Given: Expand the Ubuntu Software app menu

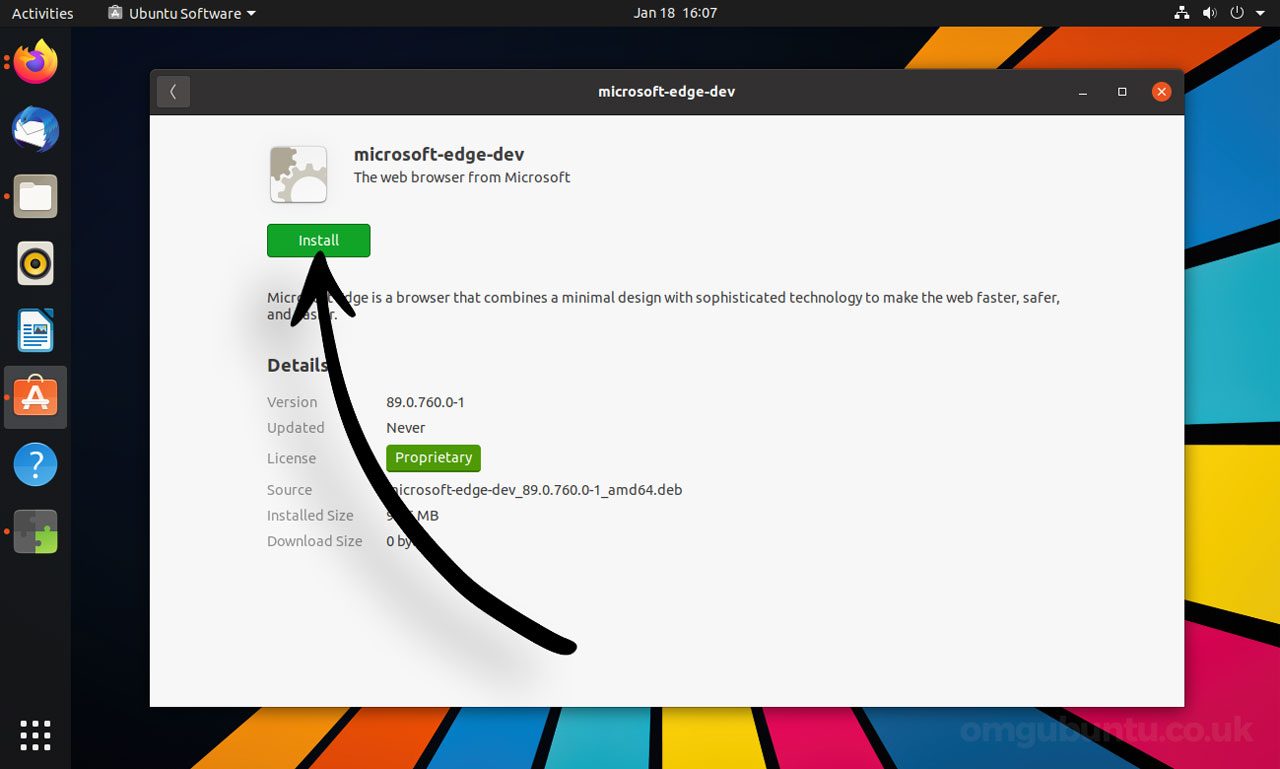Looking at the screenshot, I should click(181, 13).
